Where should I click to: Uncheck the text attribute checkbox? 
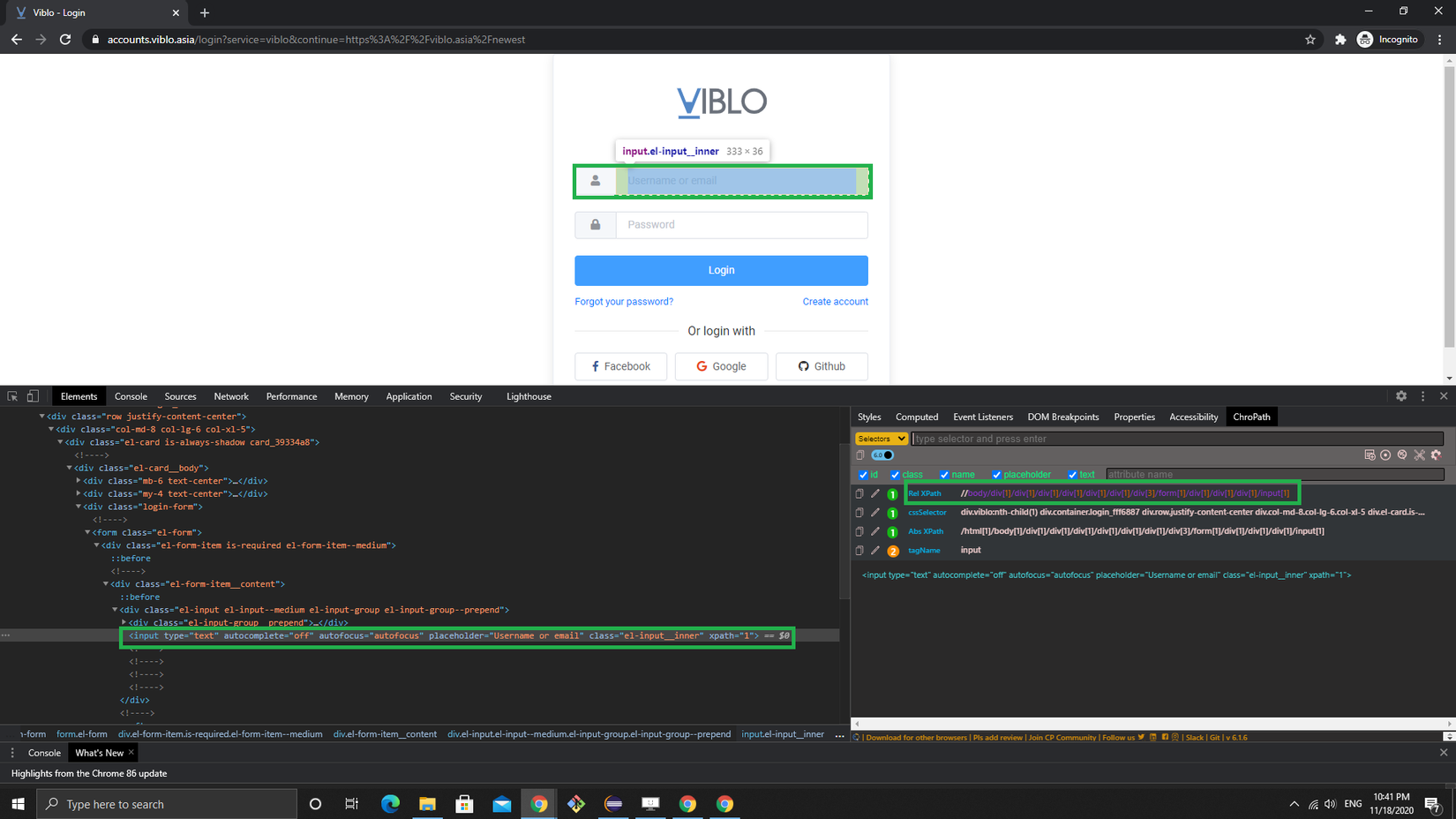click(x=1073, y=475)
